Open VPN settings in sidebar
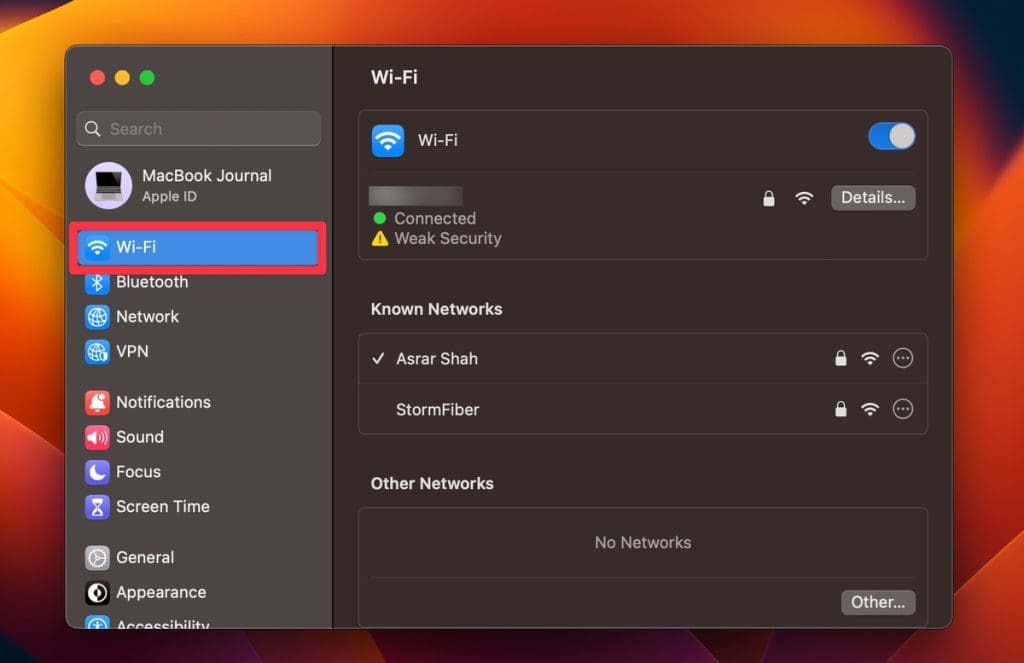The height and width of the screenshot is (663, 1024). (117, 351)
